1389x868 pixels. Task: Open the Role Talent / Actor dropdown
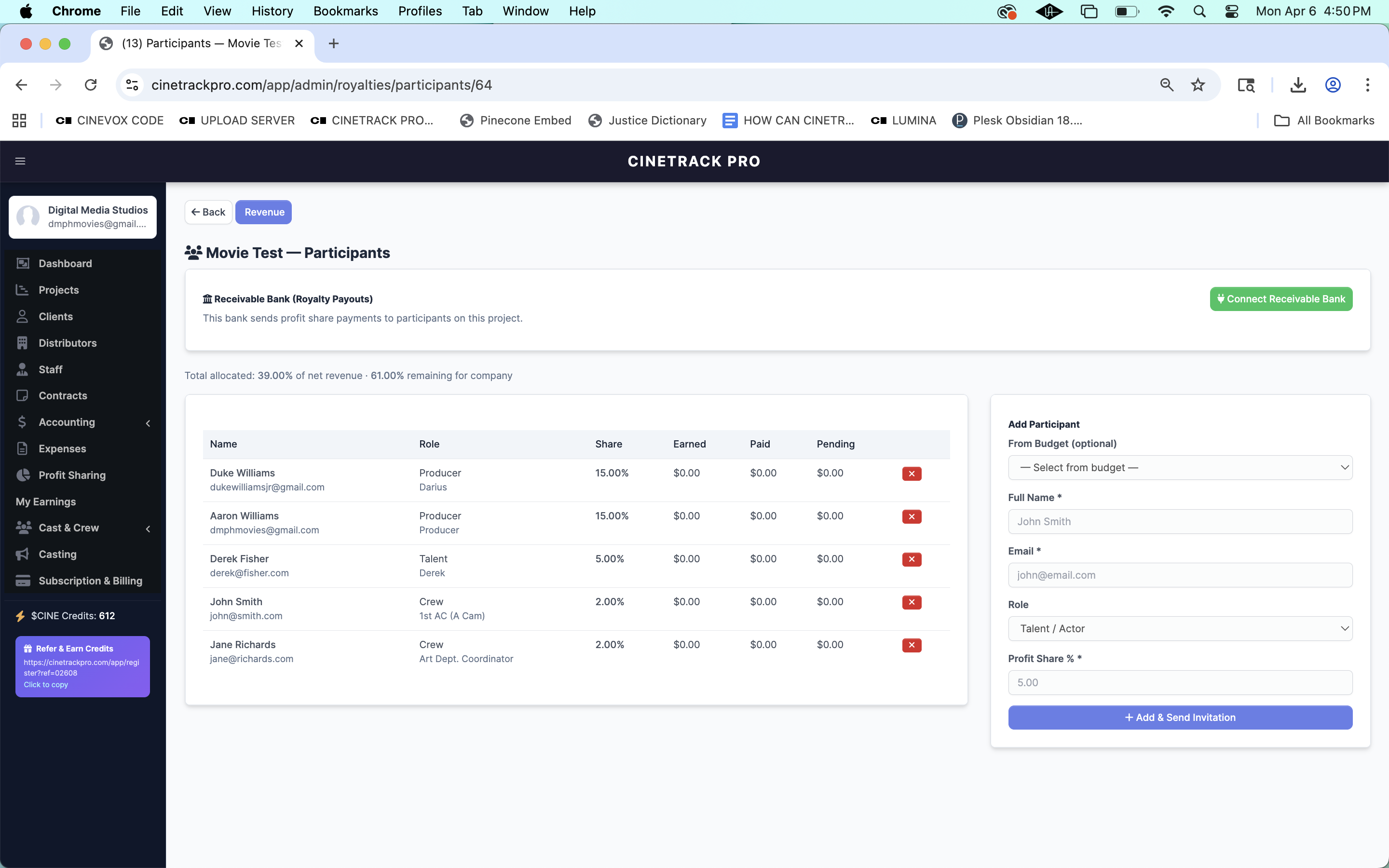click(x=1180, y=629)
